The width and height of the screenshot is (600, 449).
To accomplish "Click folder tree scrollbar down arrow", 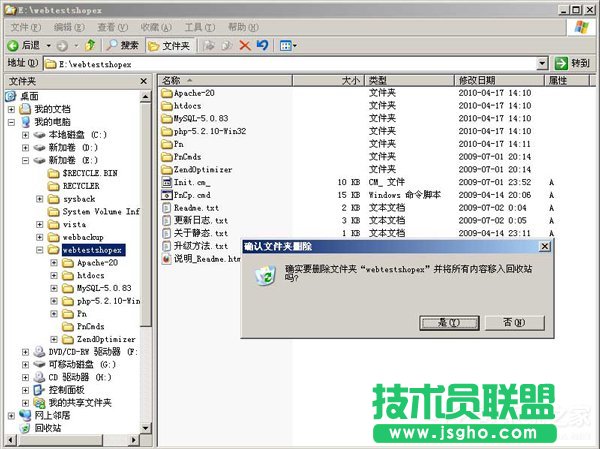I will click(x=145, y=428).
